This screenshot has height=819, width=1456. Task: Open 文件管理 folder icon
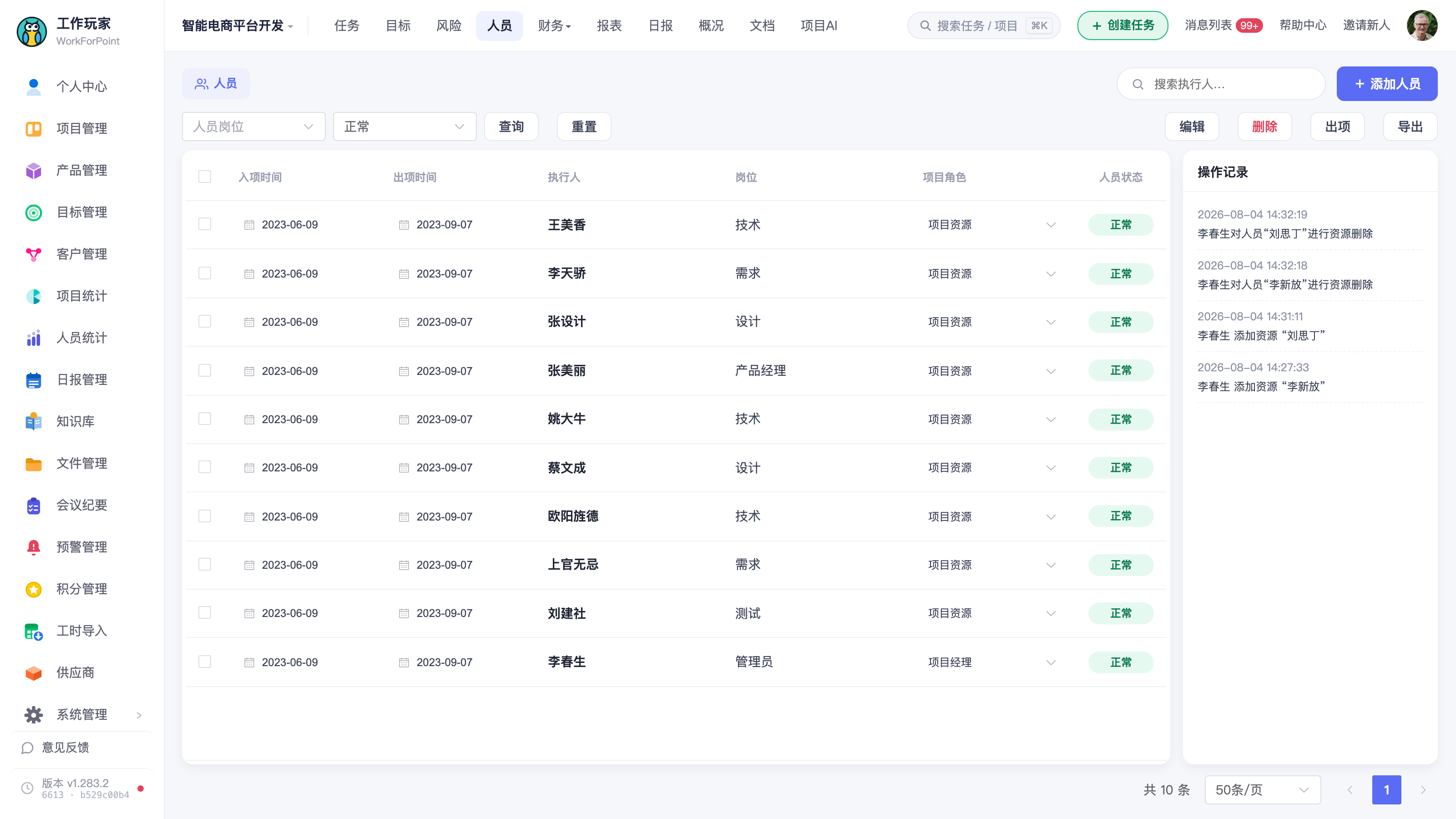coord(34,464)
